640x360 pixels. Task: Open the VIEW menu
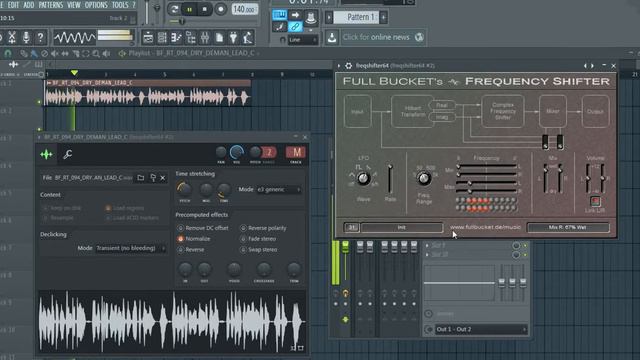(x=73, y=5)
